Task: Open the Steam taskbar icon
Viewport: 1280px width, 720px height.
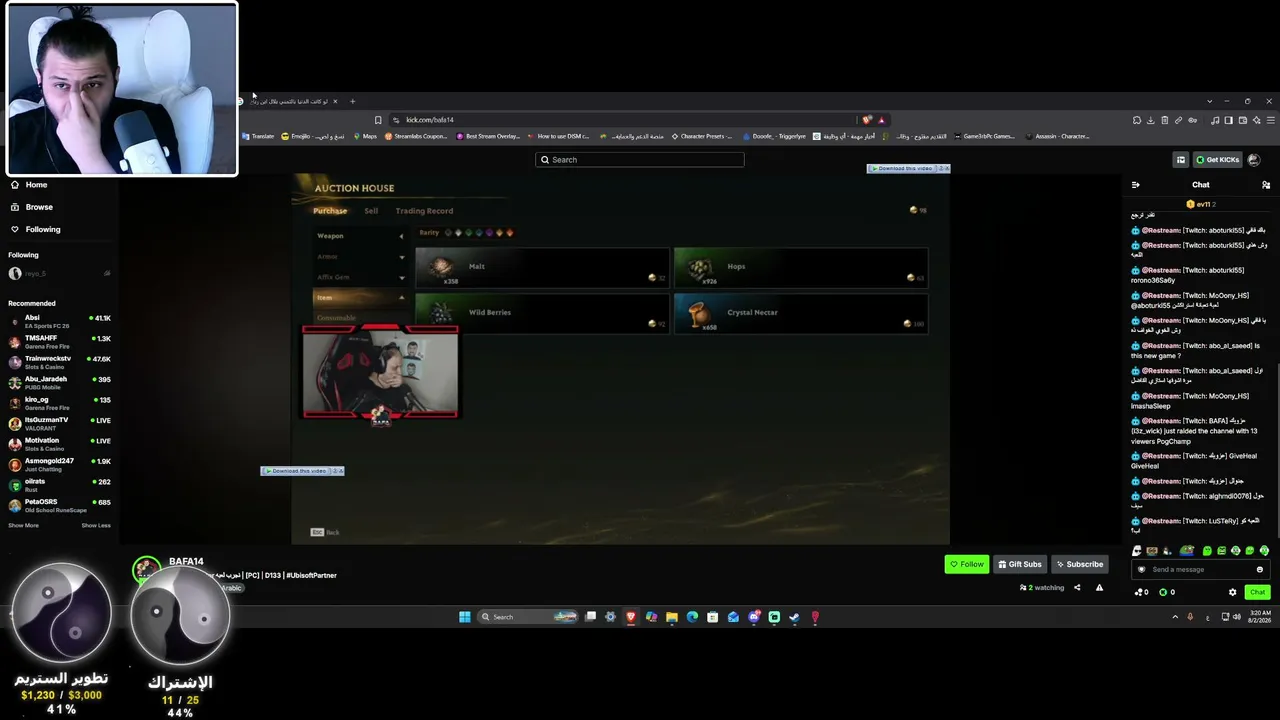Action: (x=795, y=617)
